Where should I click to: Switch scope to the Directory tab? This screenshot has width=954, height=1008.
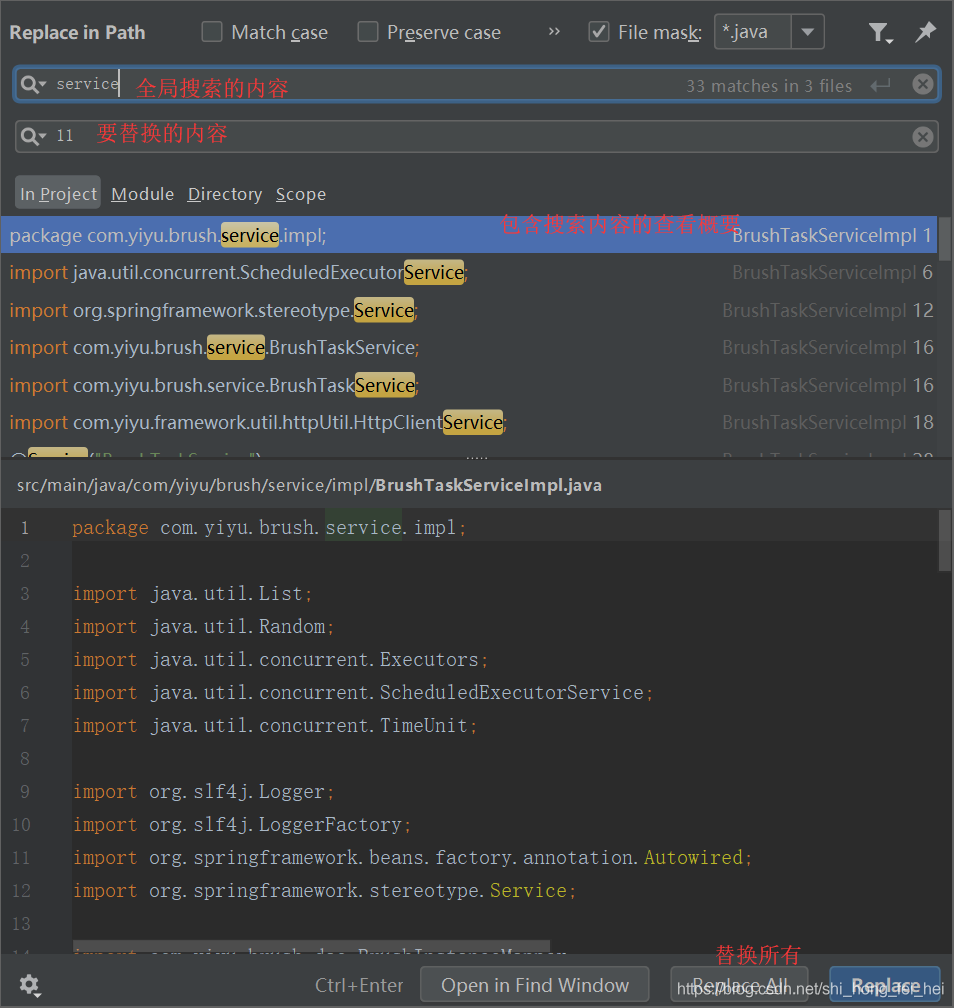coord(224,194)
